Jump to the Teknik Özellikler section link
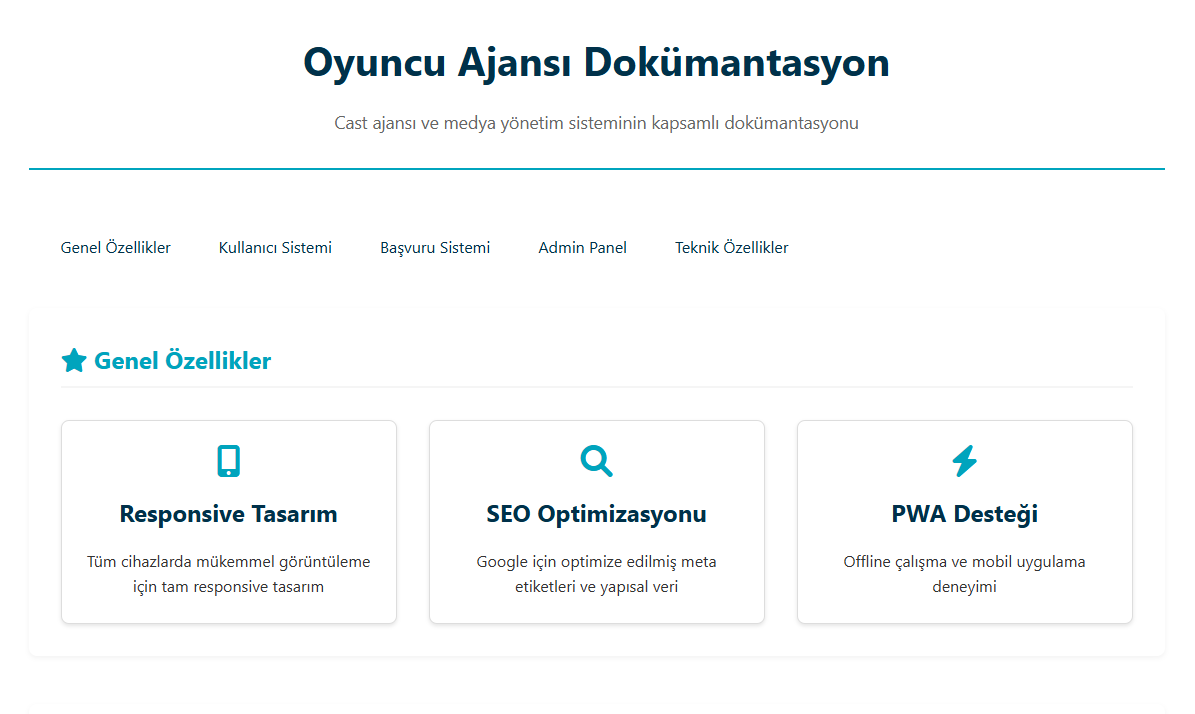This screenshot has height=714, width=1195. 731,248
